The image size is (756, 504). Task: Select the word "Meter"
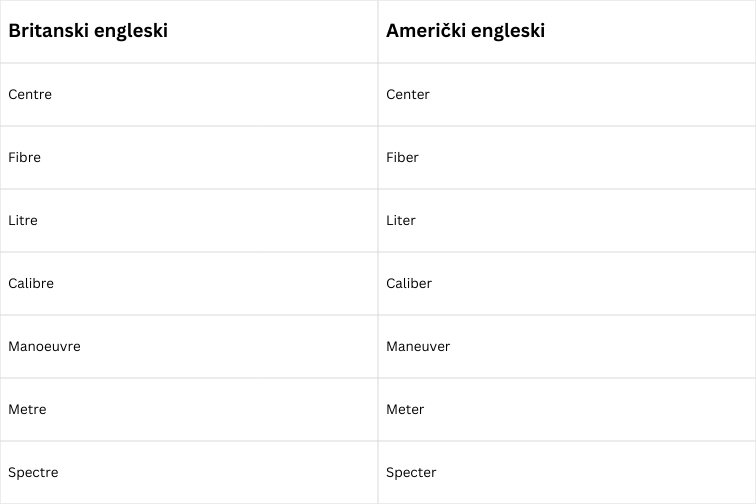405,410
